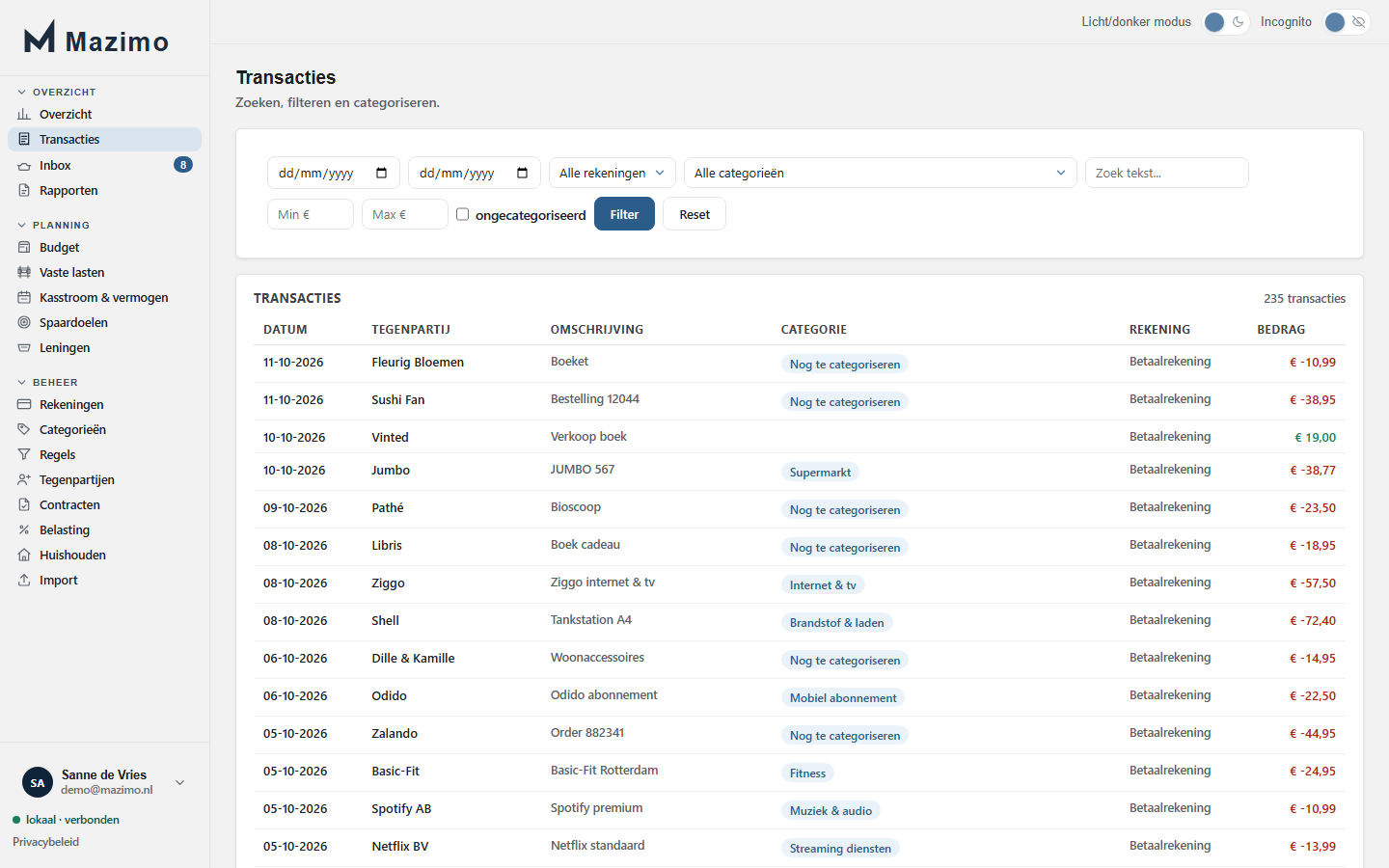1389x868 pixels.
Task: Open the Alle categorieën dropdown
Action: coord(881,173)
